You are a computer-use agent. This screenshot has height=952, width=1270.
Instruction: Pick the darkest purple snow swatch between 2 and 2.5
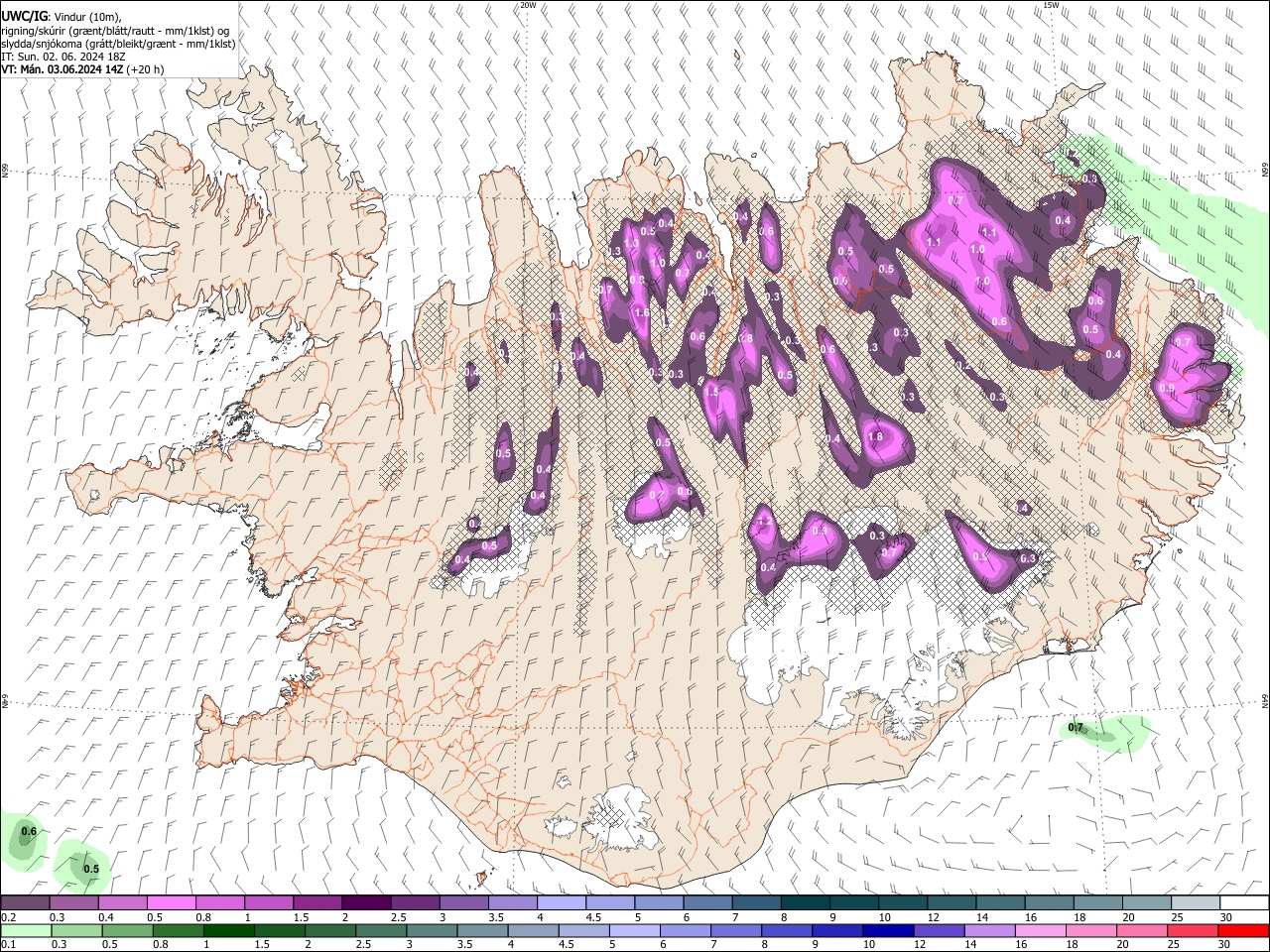[x=366, y=902]
